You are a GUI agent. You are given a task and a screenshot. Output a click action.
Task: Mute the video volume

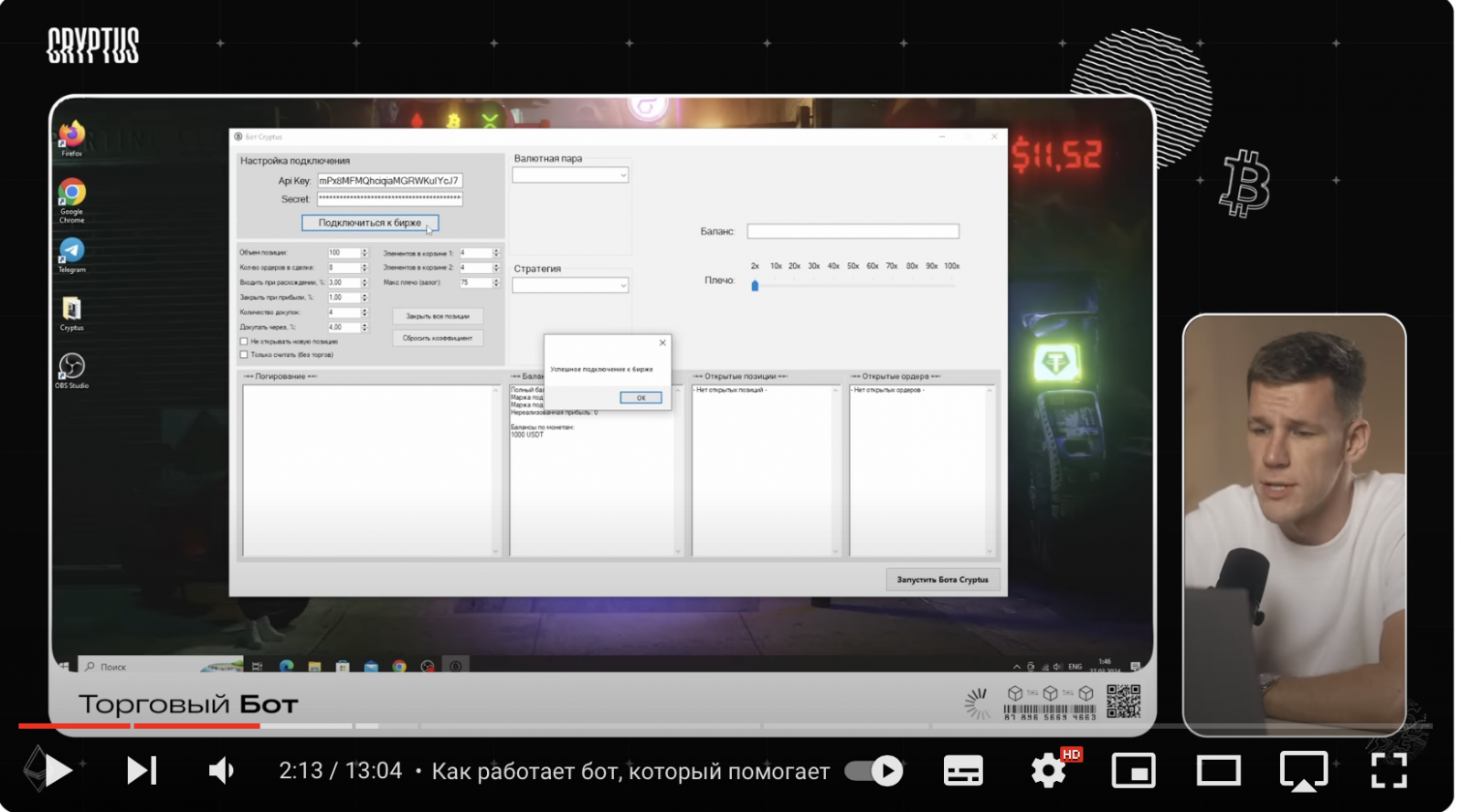(222, 771)
